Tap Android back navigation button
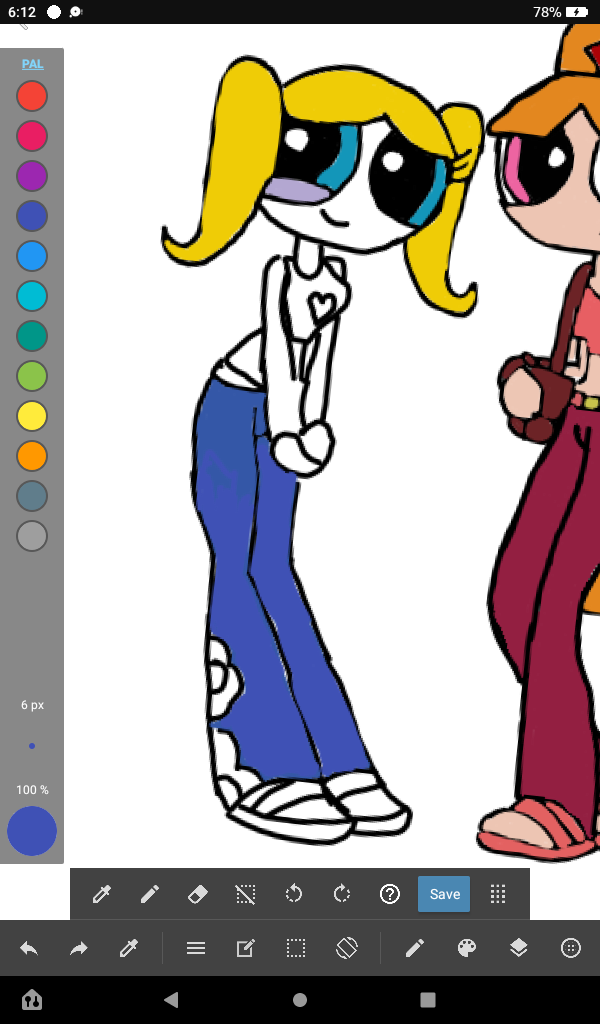 171,999
